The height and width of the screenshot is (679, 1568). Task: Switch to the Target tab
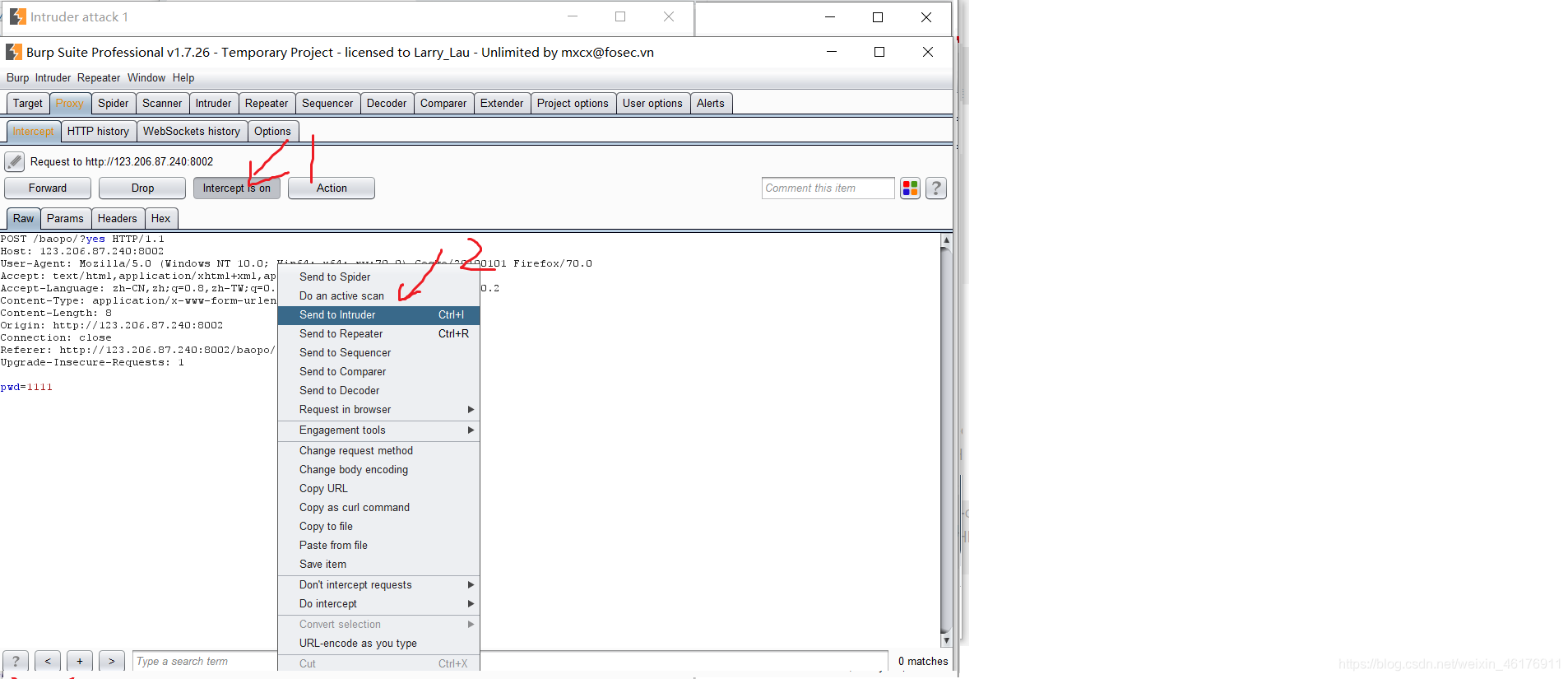(28, 103)
